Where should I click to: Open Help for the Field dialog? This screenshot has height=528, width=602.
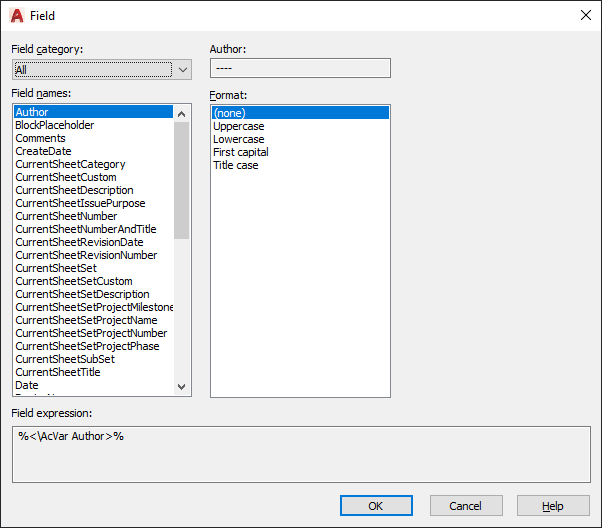pyautogui.click(x=553, y=506)
